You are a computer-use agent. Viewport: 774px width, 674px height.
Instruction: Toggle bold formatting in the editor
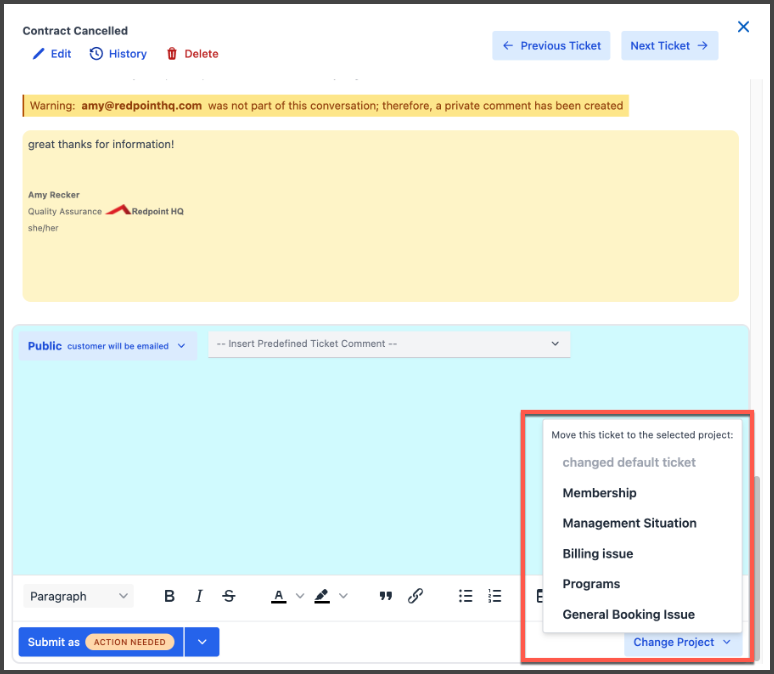(169, 596)
